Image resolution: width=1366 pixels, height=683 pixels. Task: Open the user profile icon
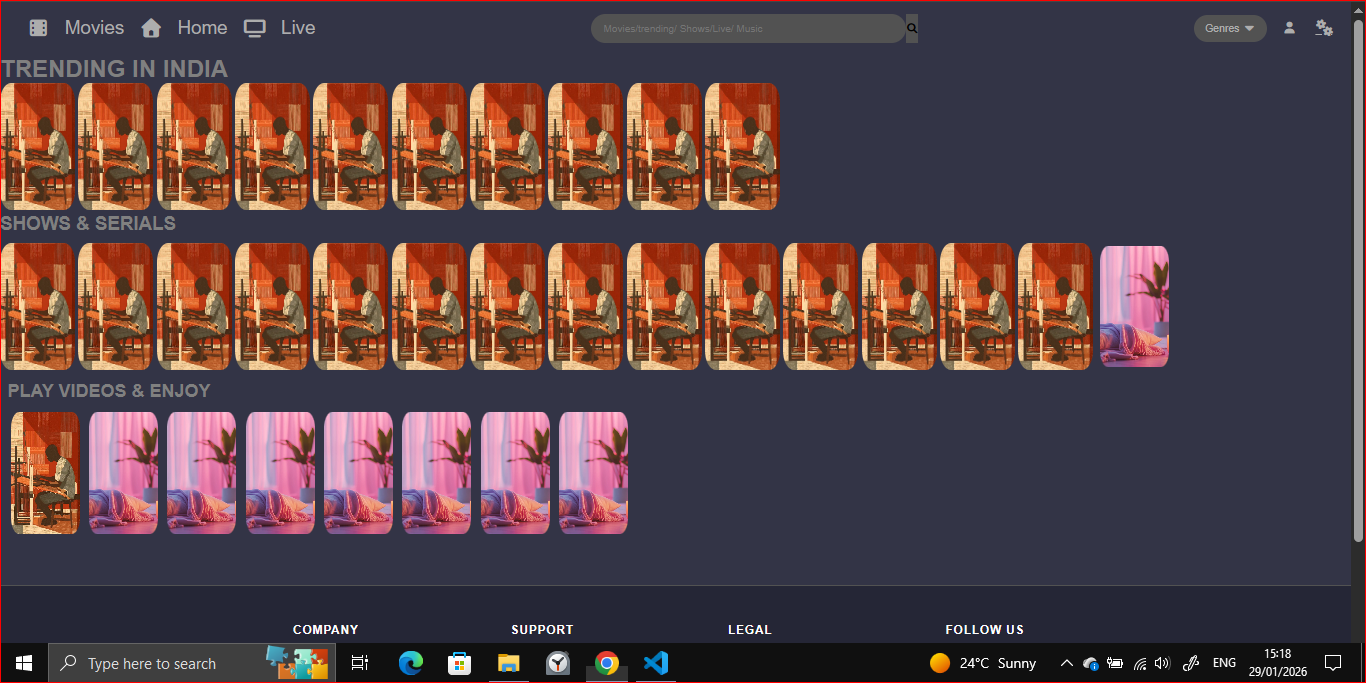1289,28
